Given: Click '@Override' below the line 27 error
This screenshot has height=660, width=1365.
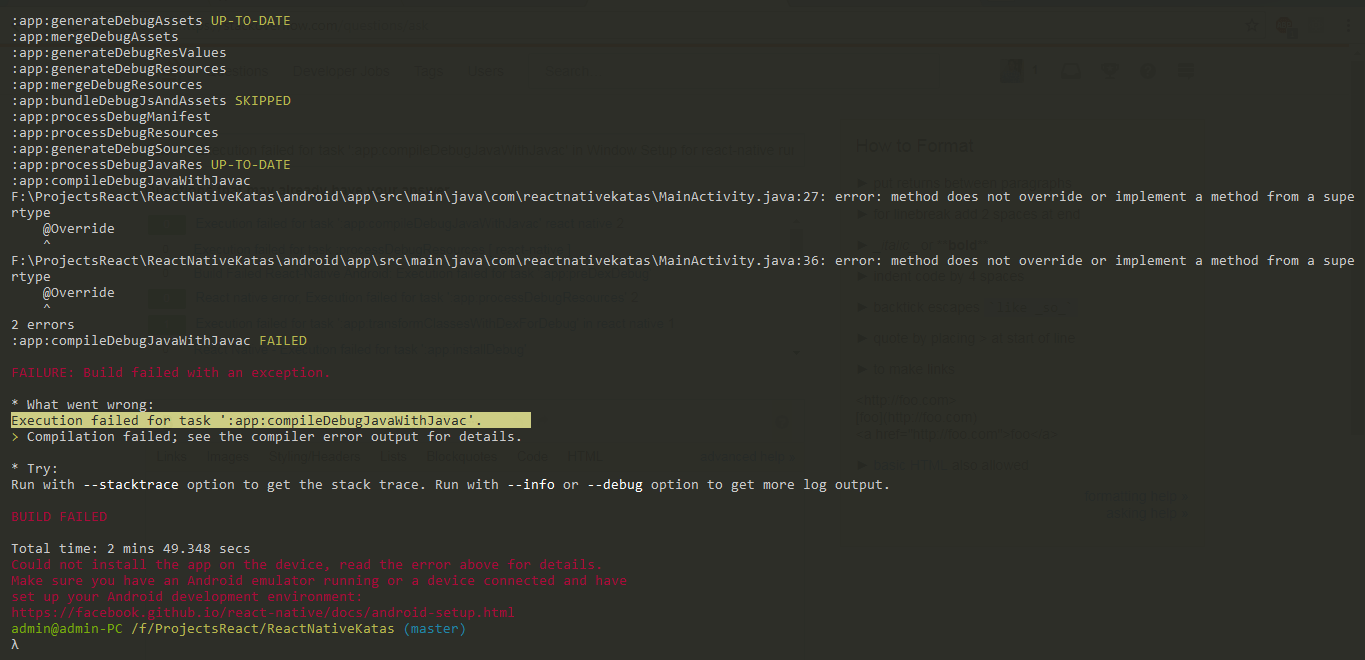Looking at the screenshot, I should tap(79, 229).
